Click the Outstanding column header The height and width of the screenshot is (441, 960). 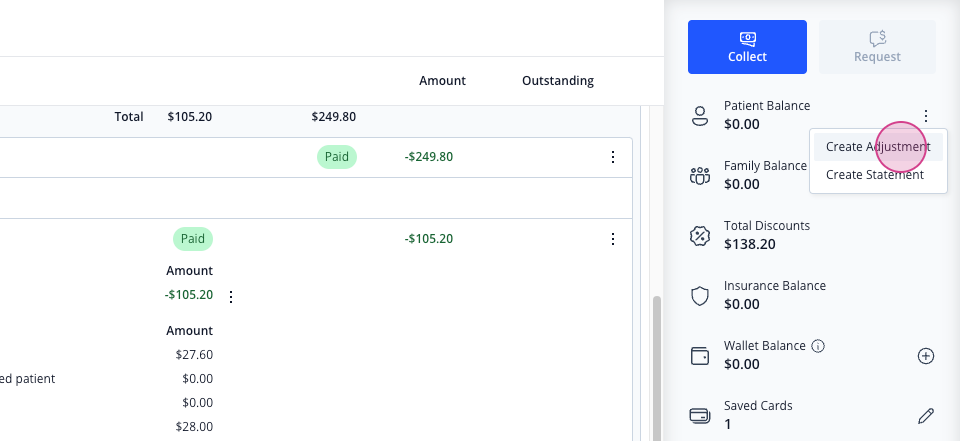pyautogui.click(x=558, y=81)
